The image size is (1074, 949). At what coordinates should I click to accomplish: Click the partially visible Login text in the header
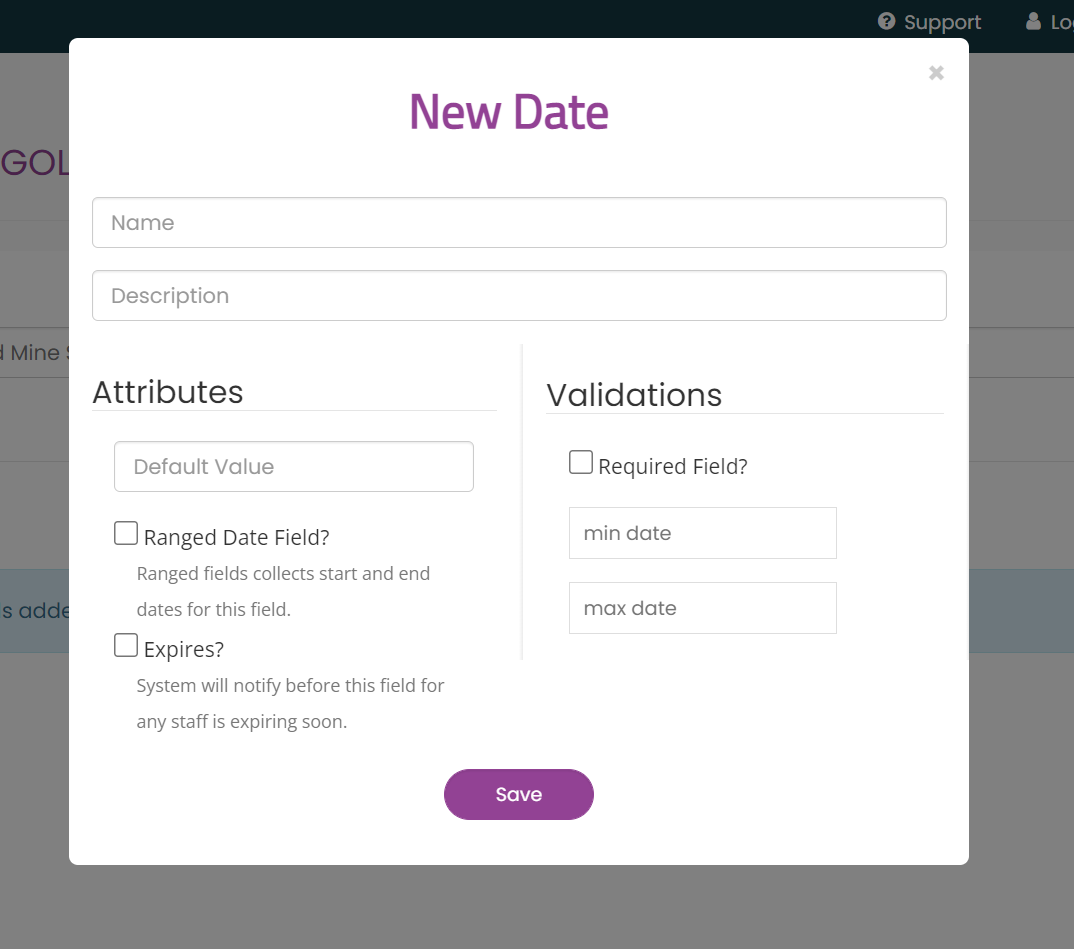pos(1062,22)
